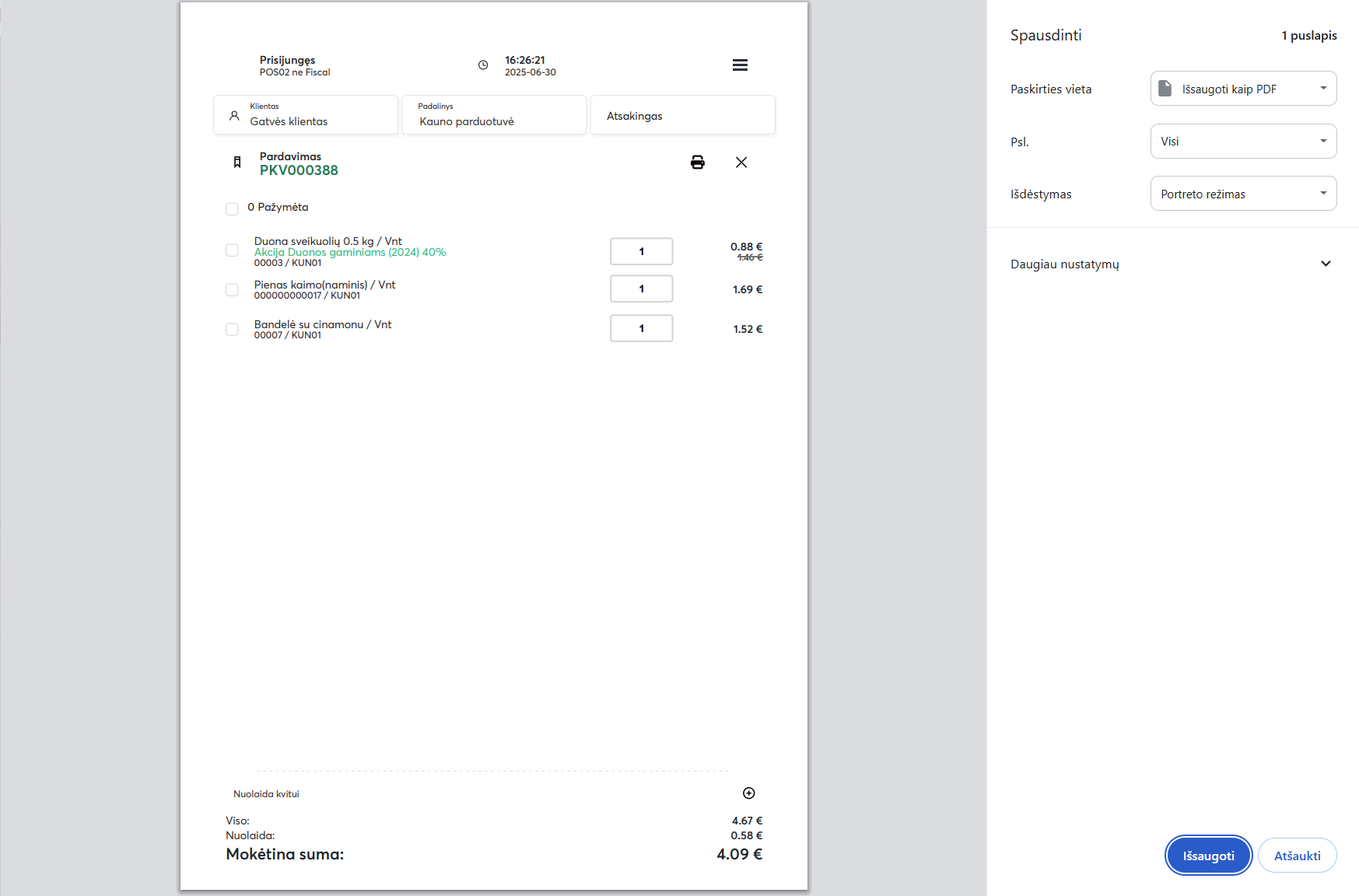Click the Atšaukti cancel button
The image size is (1359, 896).
1297,856
